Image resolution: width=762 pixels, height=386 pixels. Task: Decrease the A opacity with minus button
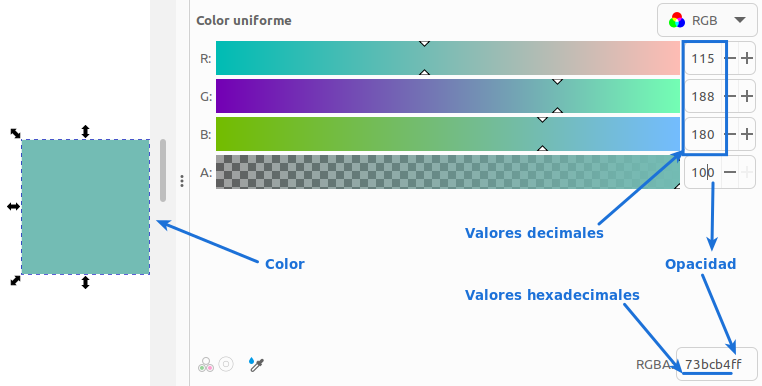coord(730,172)
